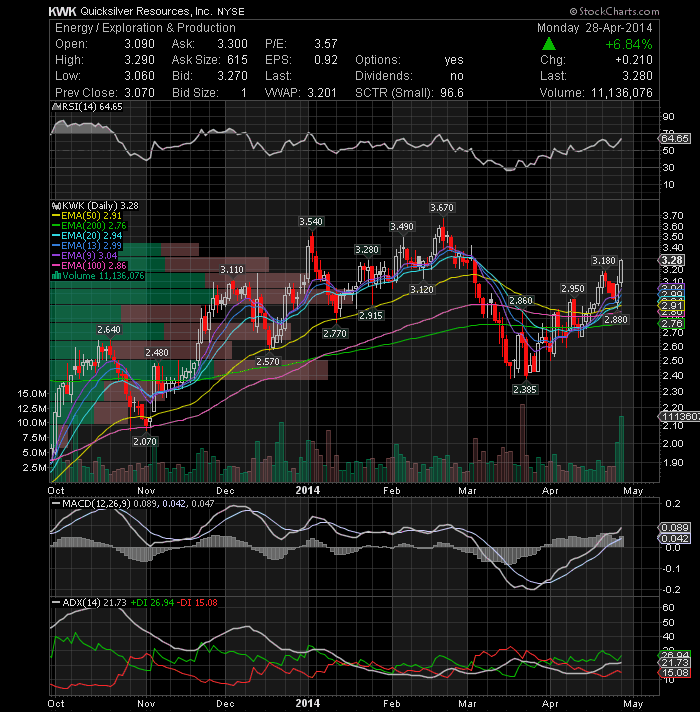Click the EMA 200 2.76 axis tag
Viewport: 700px width, 712px height.
point(671,323)
